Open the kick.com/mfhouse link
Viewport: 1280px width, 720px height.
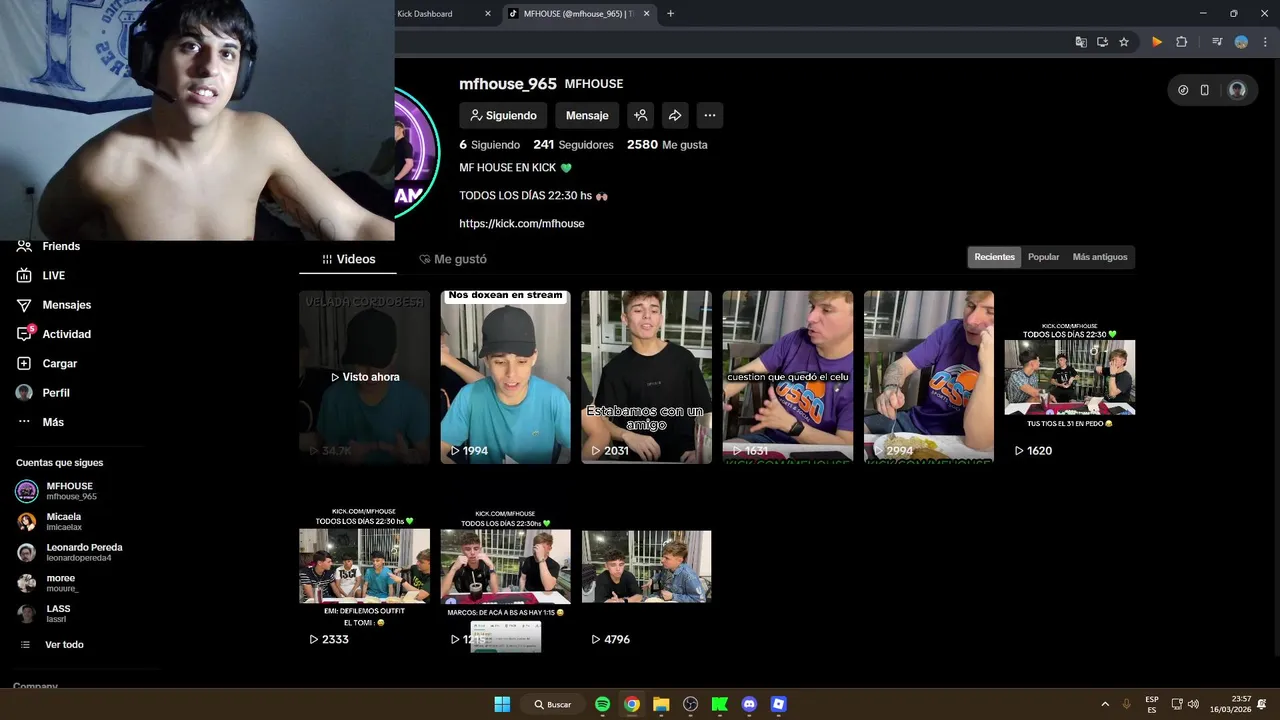coord(522,223)
